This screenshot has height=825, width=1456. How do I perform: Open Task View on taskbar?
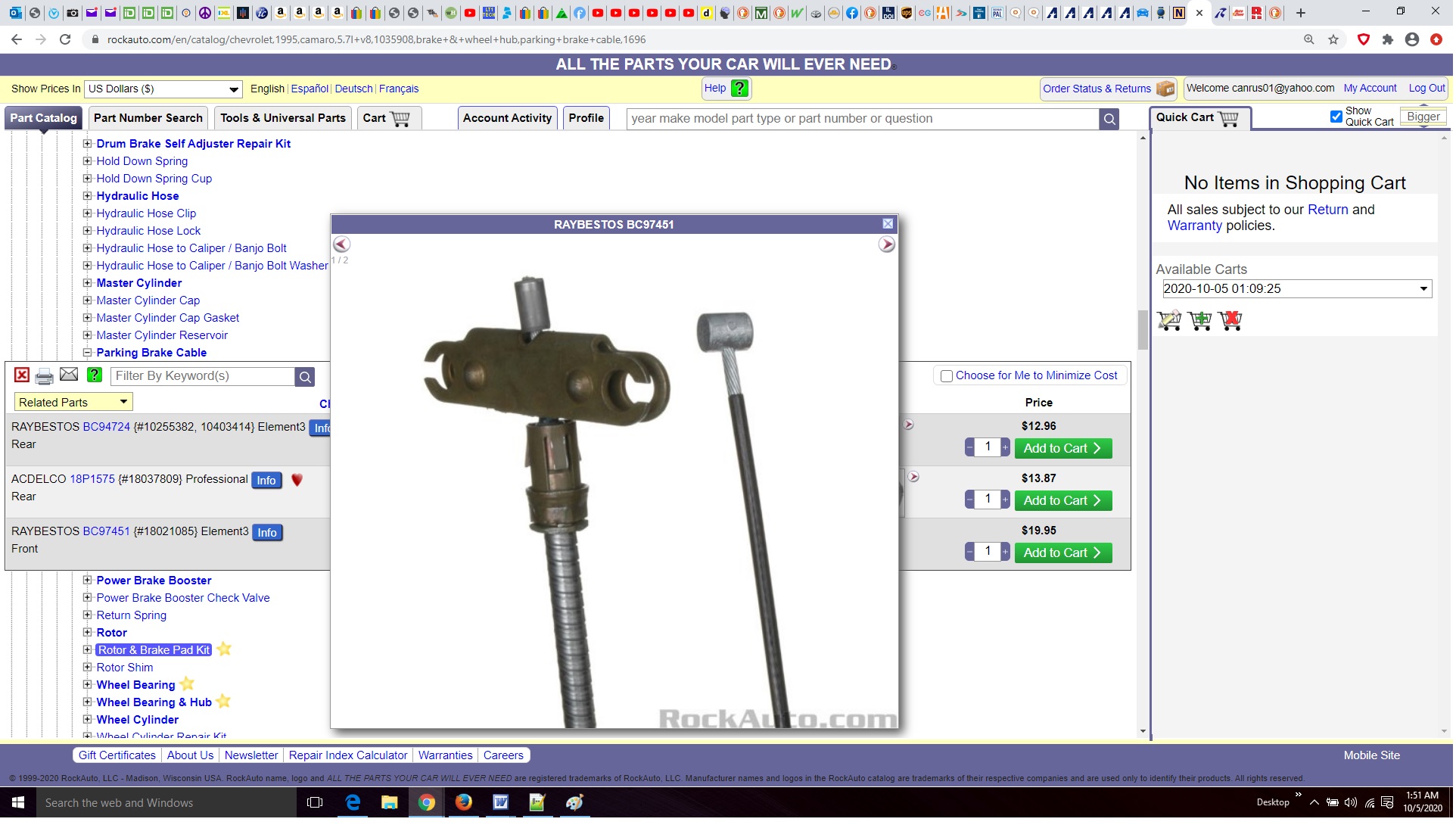pos(316,804)
